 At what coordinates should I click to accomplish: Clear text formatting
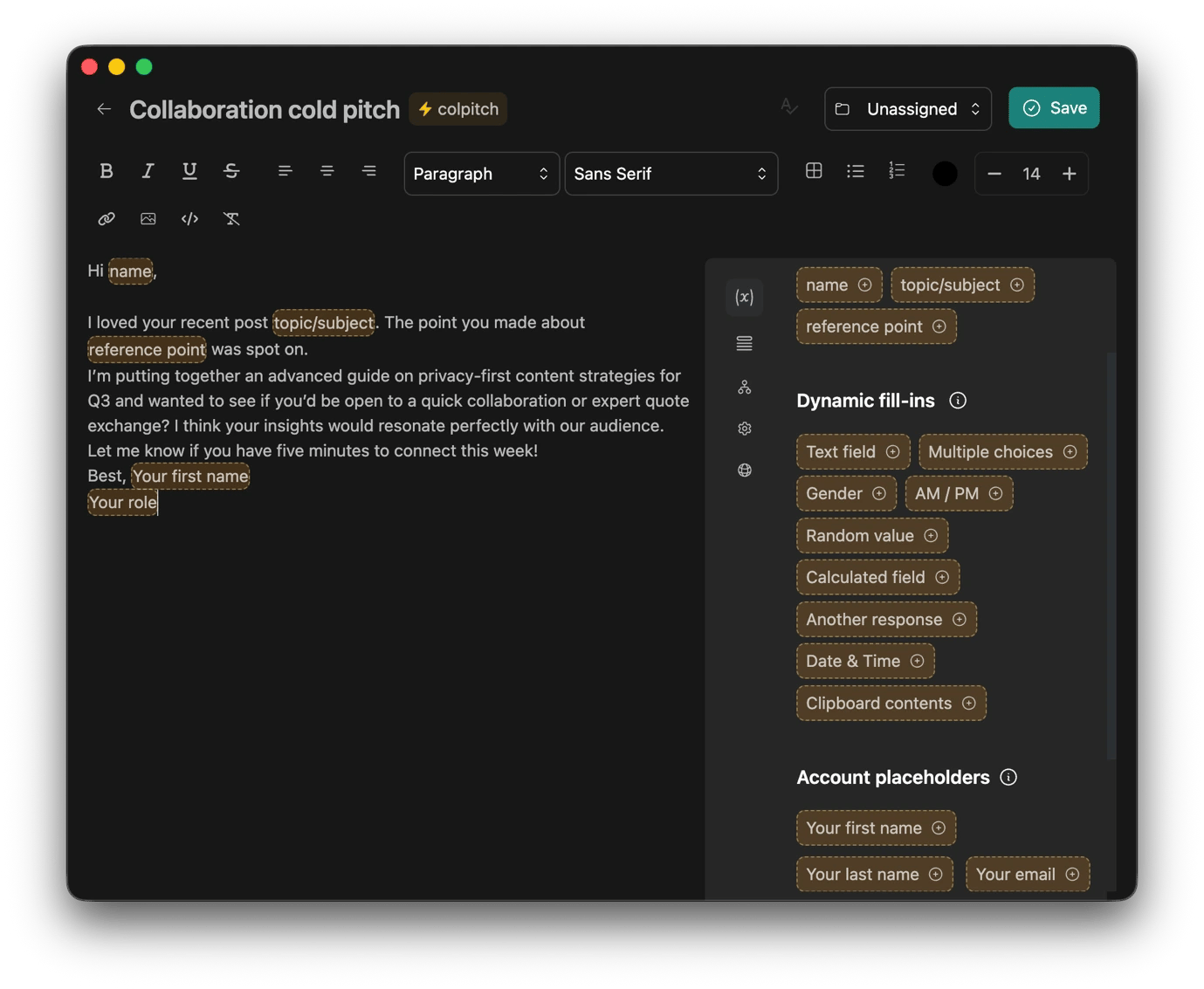coord(231,219)
